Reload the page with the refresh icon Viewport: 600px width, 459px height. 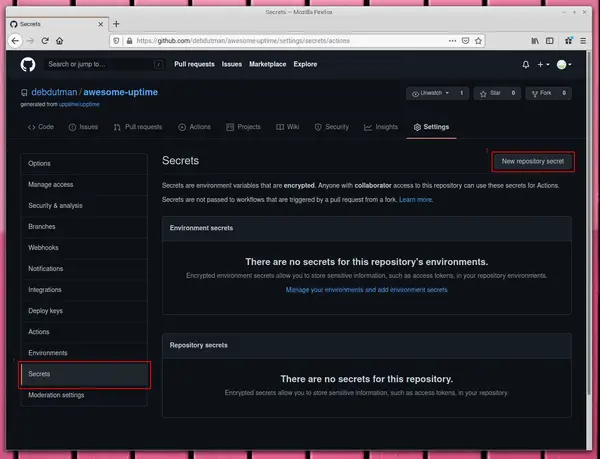click(x=45, y=41)
